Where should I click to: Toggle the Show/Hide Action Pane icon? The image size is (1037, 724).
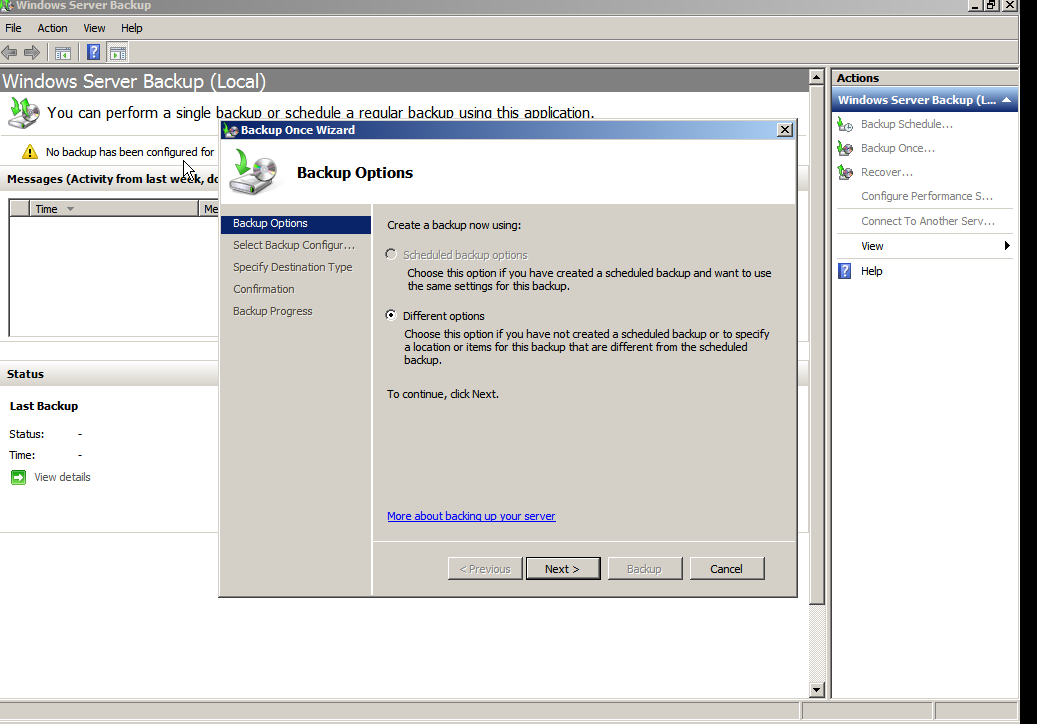[118, 53]
